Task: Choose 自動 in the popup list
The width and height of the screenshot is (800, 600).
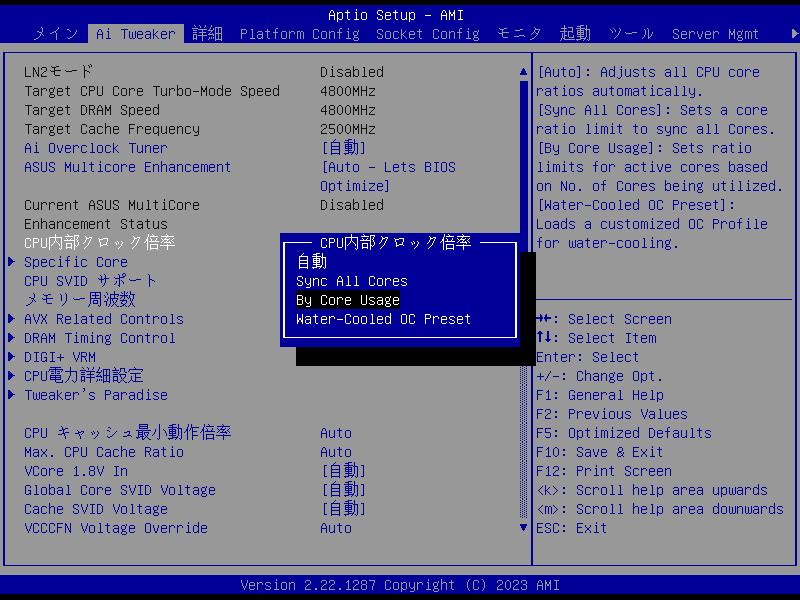Action: click(x=312, y=262)
